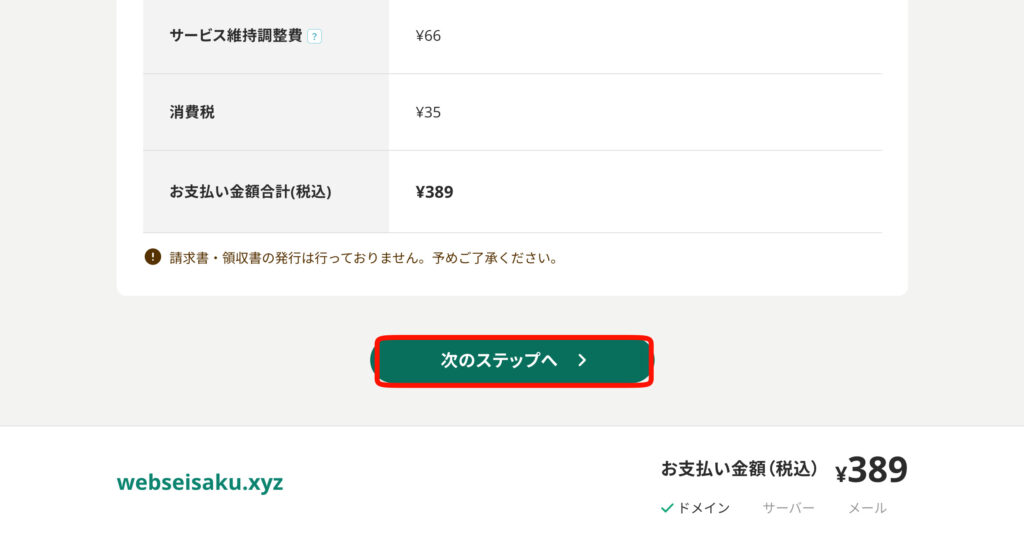Select the メール step label
The height and width of the screenshot is (538, 1024).
pos(867,508)
